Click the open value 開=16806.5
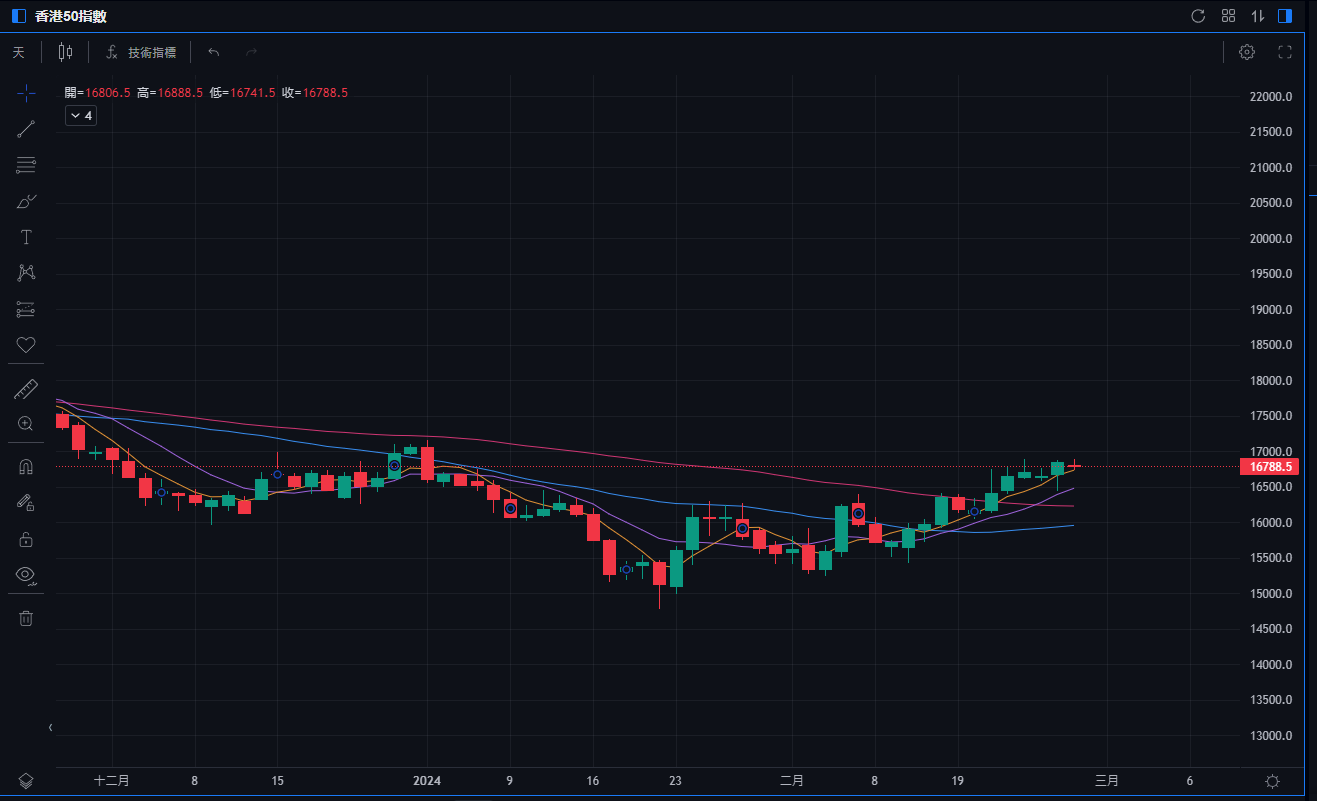 pyautogui.click(x=98, y=92)
